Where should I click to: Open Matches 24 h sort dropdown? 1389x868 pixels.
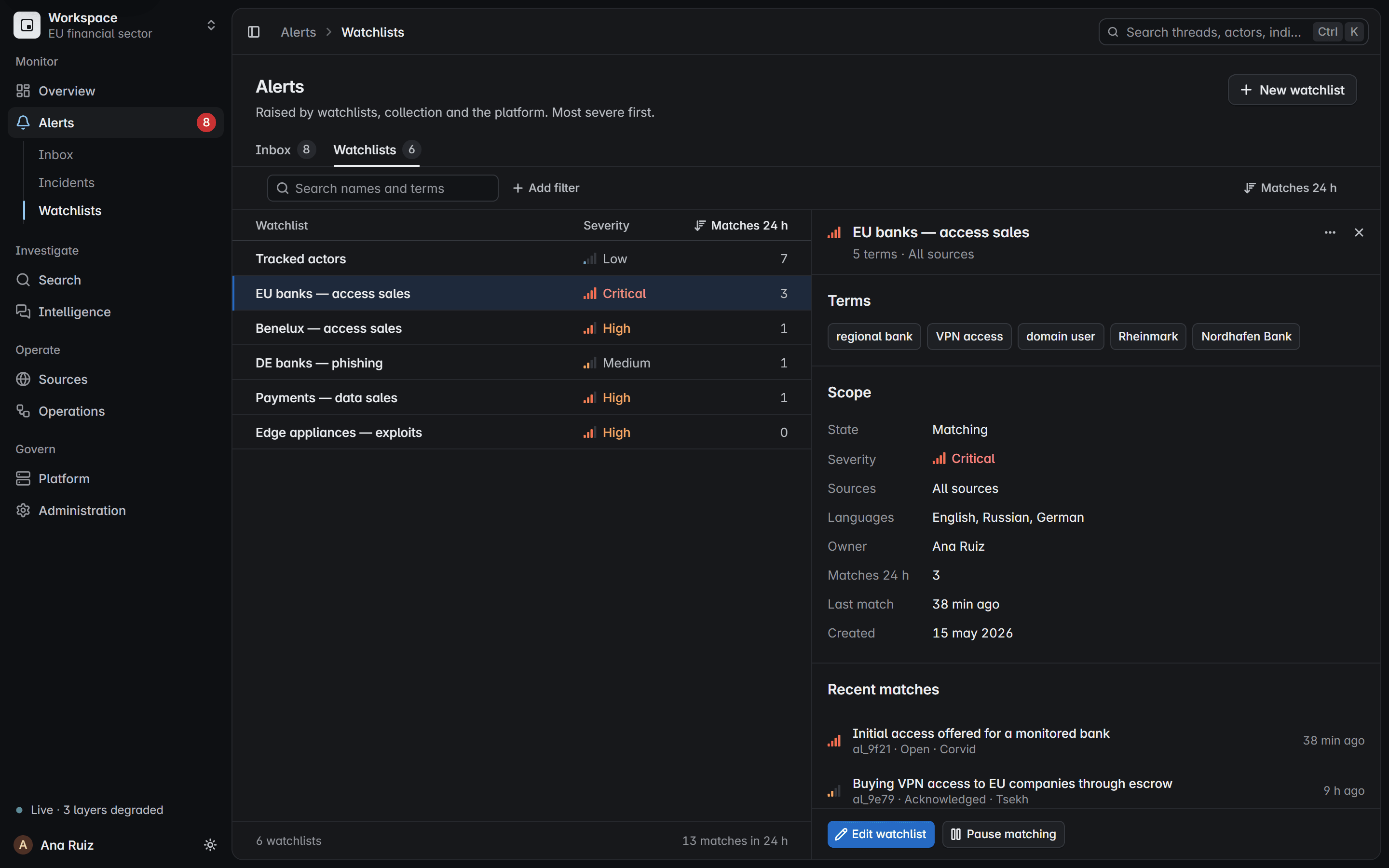tap(1290, 188)
